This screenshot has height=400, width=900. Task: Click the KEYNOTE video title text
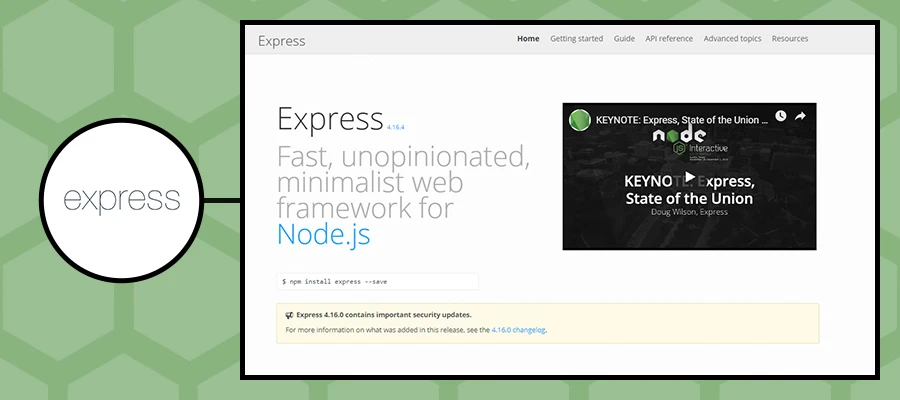point(680,120)
